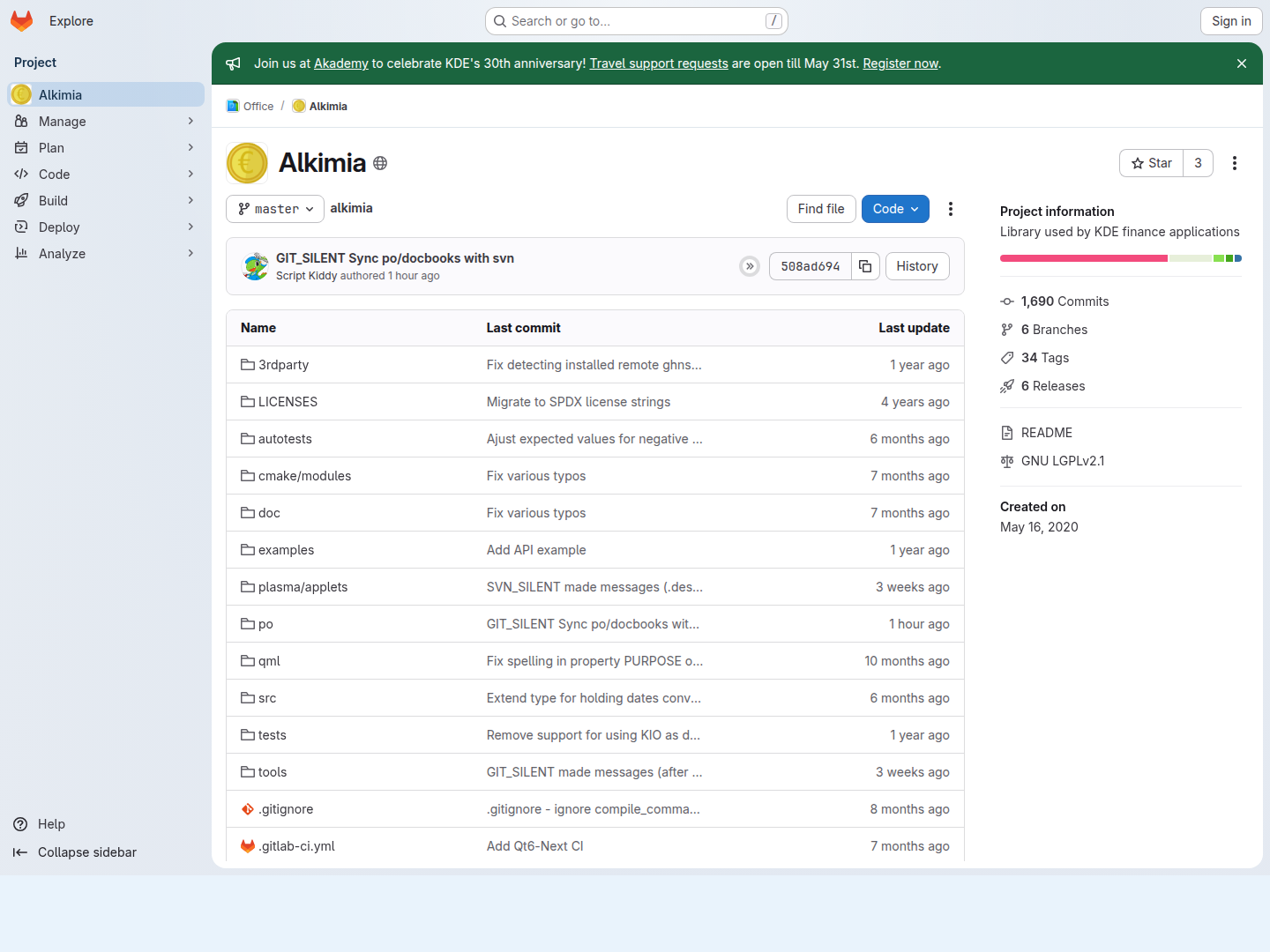Click the star count 3
Image resolution: width=1270 pixels, height=952 pixels.
[x=1198, y=163]
